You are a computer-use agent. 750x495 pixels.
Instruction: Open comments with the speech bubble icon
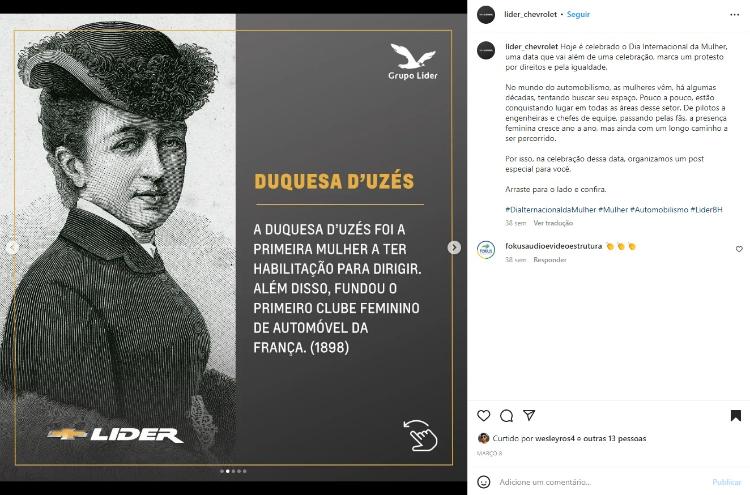click(506, 416)
